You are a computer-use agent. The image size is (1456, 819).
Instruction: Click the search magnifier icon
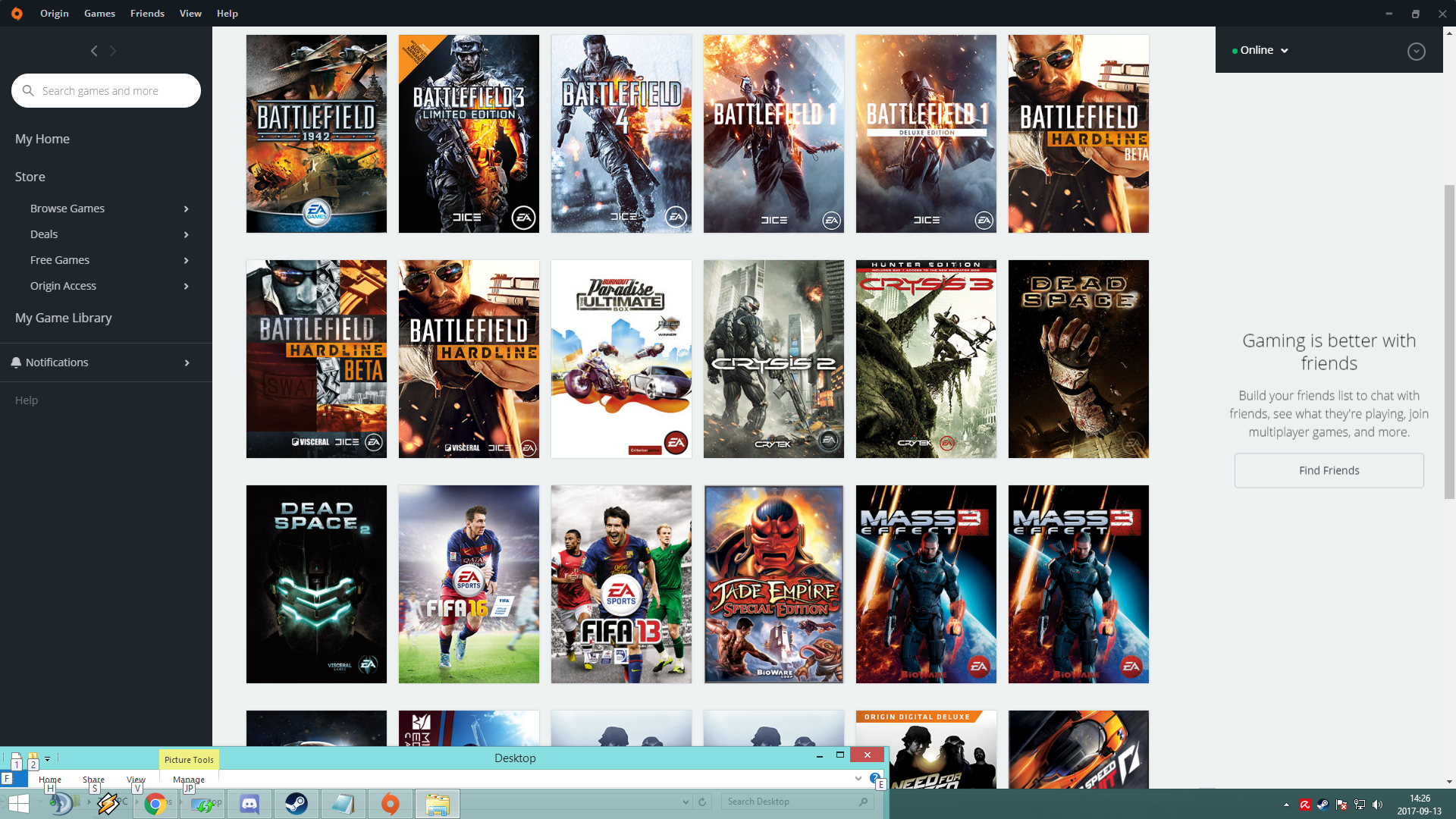28,90
